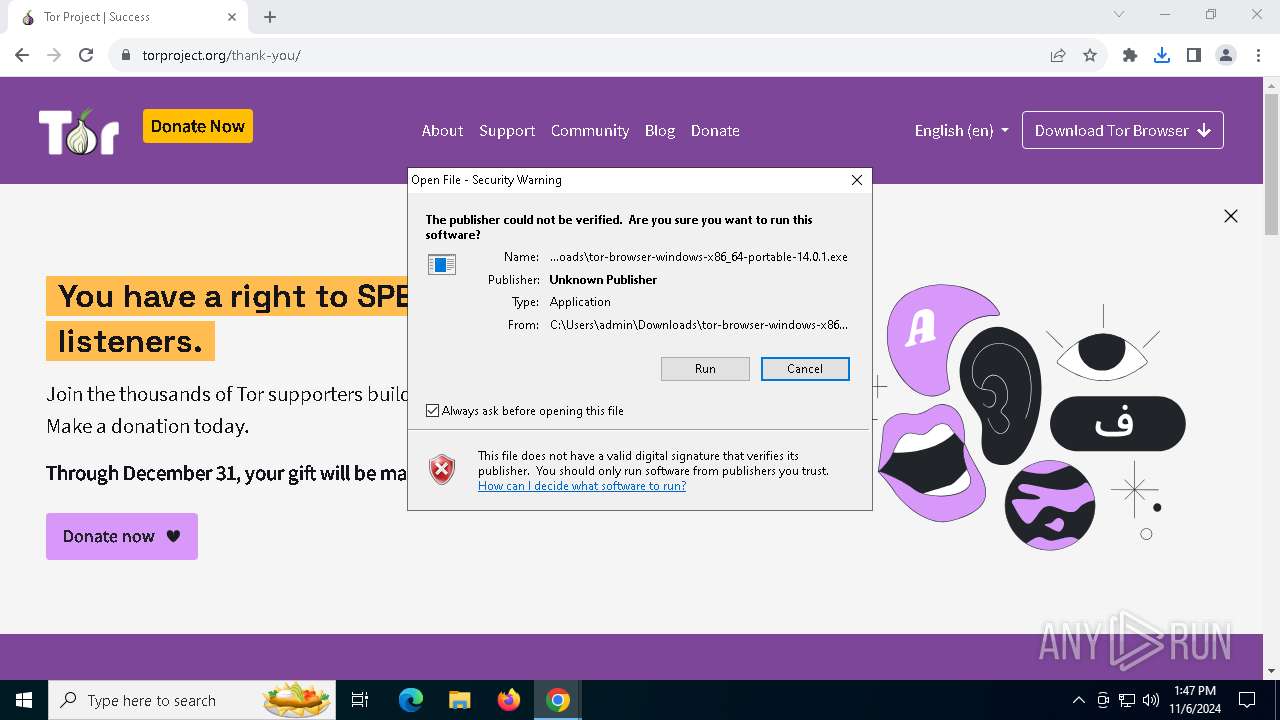Open Windows notification center
This screenshot has height=720, width=1280.
click(x=1247, y=700)
